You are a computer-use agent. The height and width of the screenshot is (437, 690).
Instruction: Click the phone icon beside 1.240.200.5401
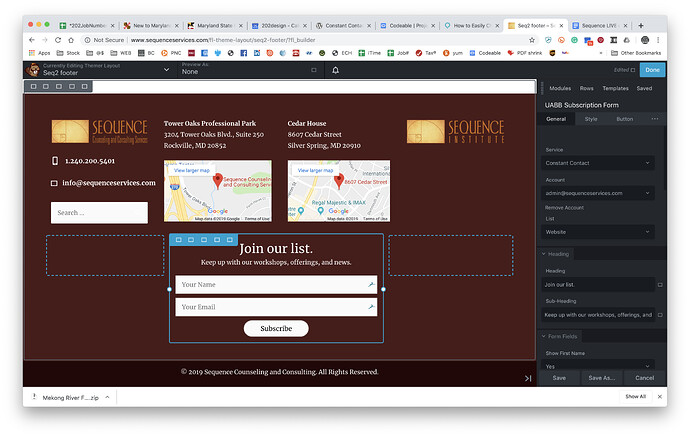(55, 161)
